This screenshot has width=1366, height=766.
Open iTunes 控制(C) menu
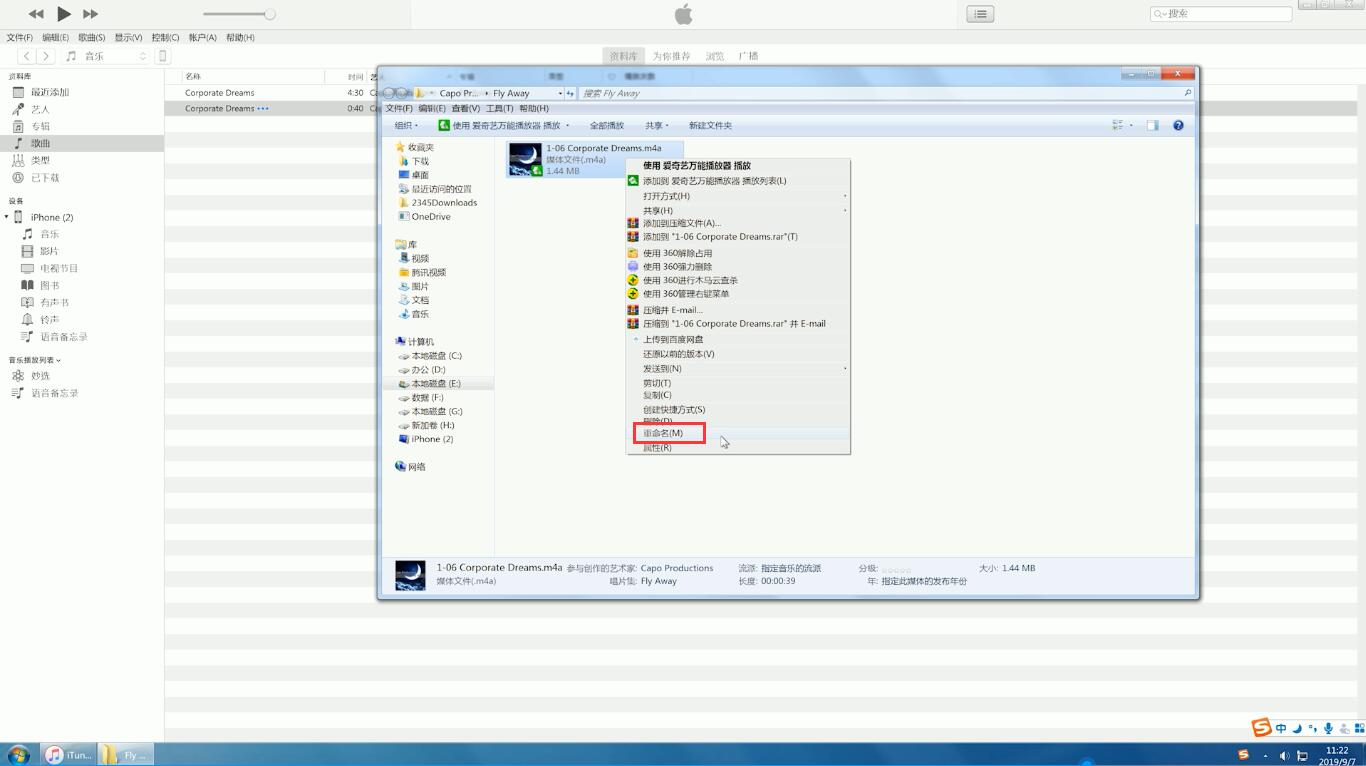[165, 37]
